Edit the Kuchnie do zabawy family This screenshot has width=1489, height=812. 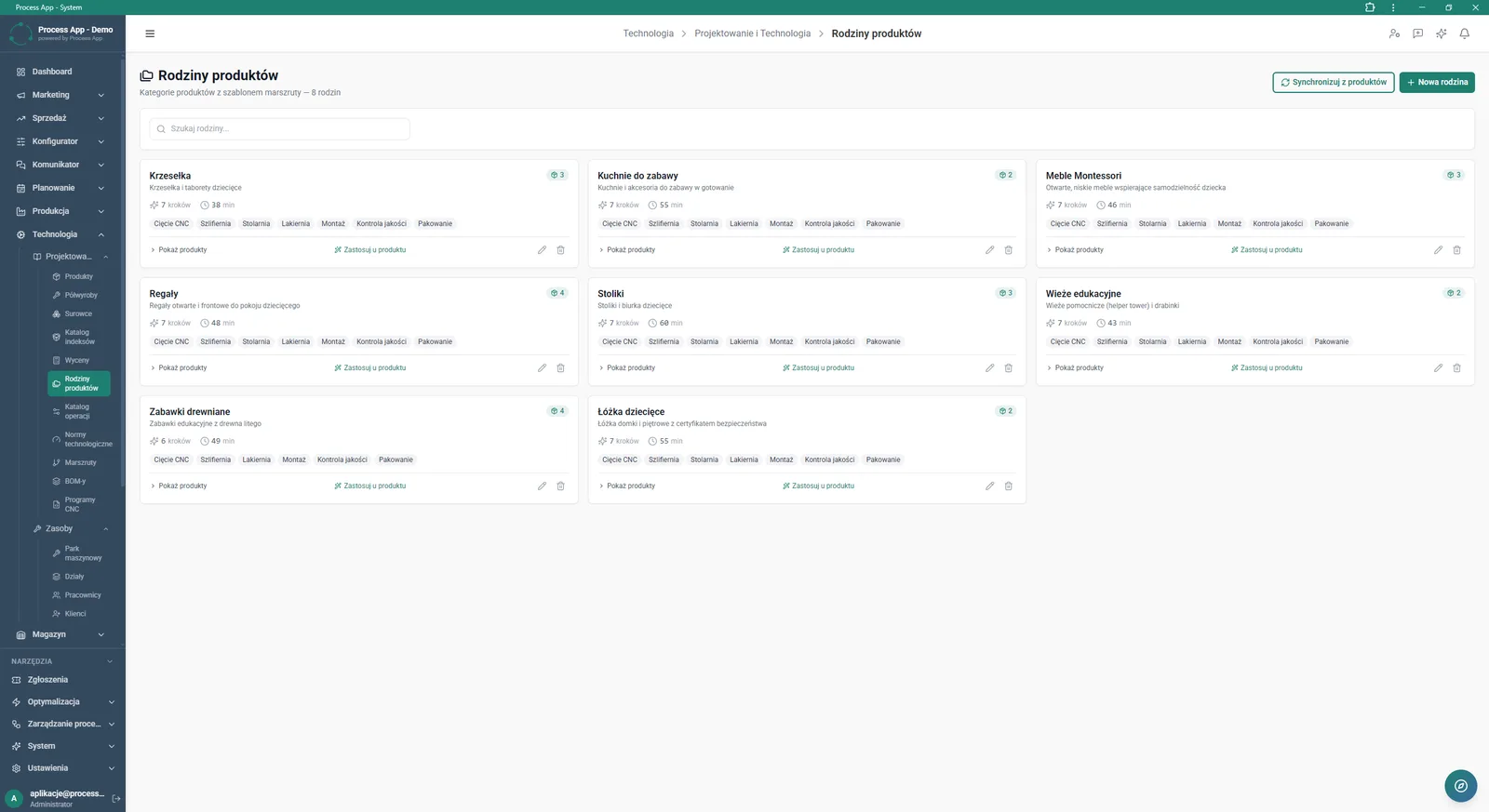tap(989, 250)
